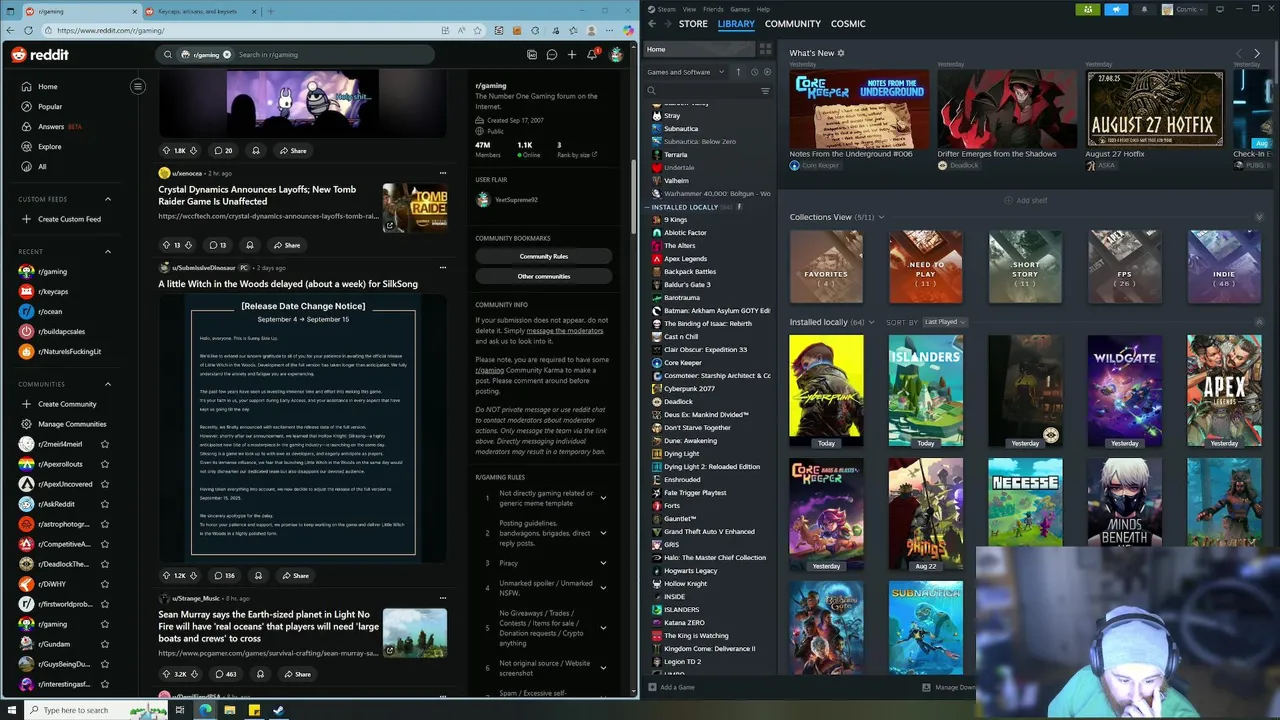
Task: Click Steam library sort ascending arrow
Action: pos(739,72)
